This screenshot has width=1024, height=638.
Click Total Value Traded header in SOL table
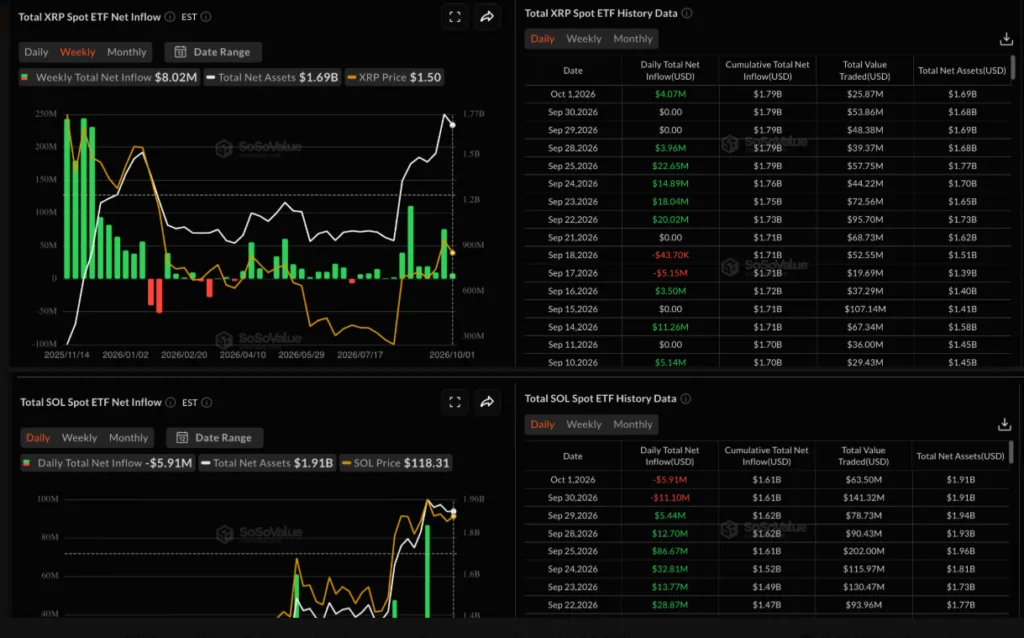pyautogui.click(x=863, y=456)
